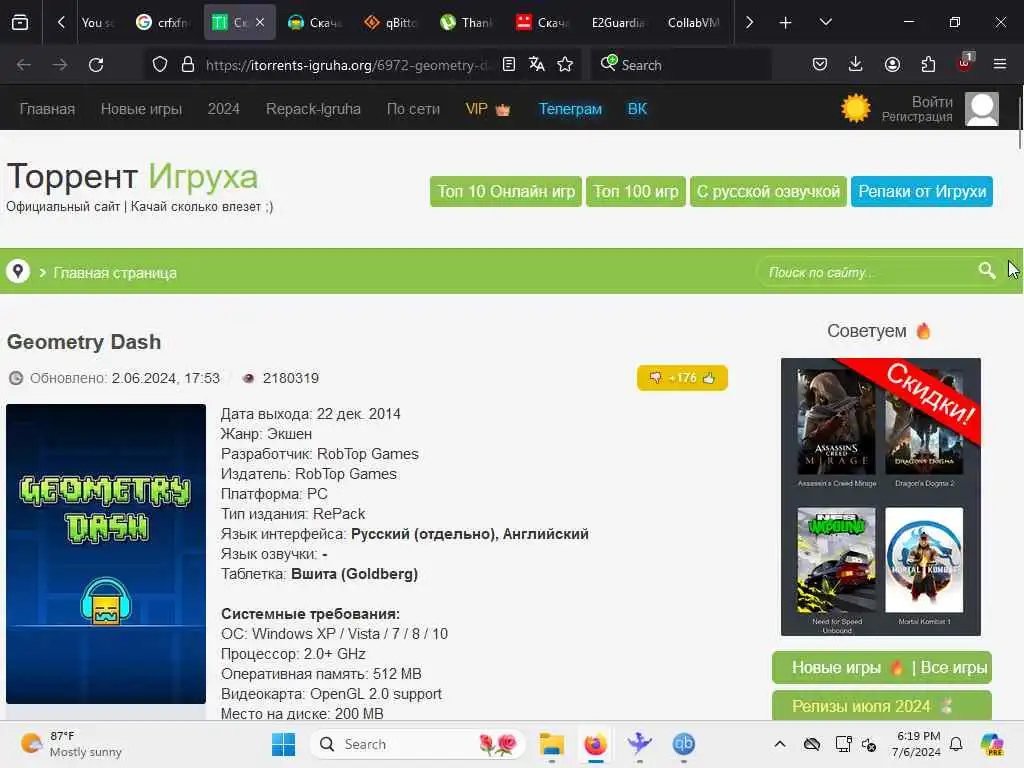1024x768 pixels.
Task: Open the ВК link
Action: click(x=637, y=108)
